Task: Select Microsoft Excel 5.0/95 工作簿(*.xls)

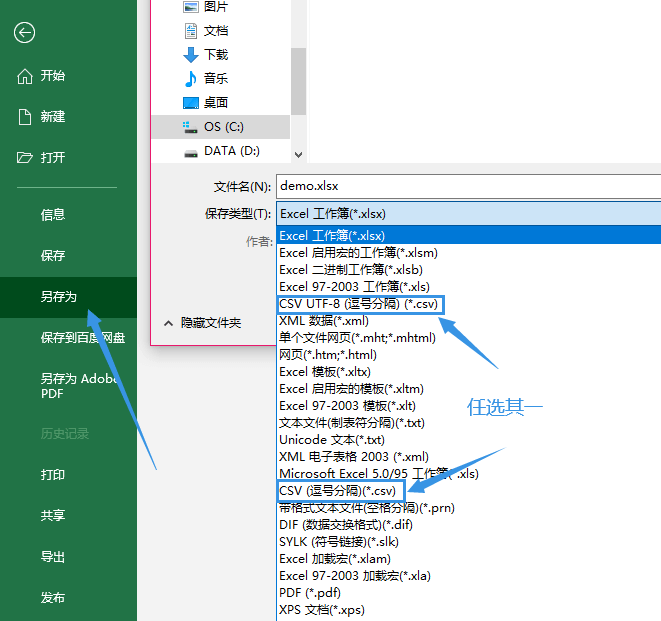Action: (379, 473)
